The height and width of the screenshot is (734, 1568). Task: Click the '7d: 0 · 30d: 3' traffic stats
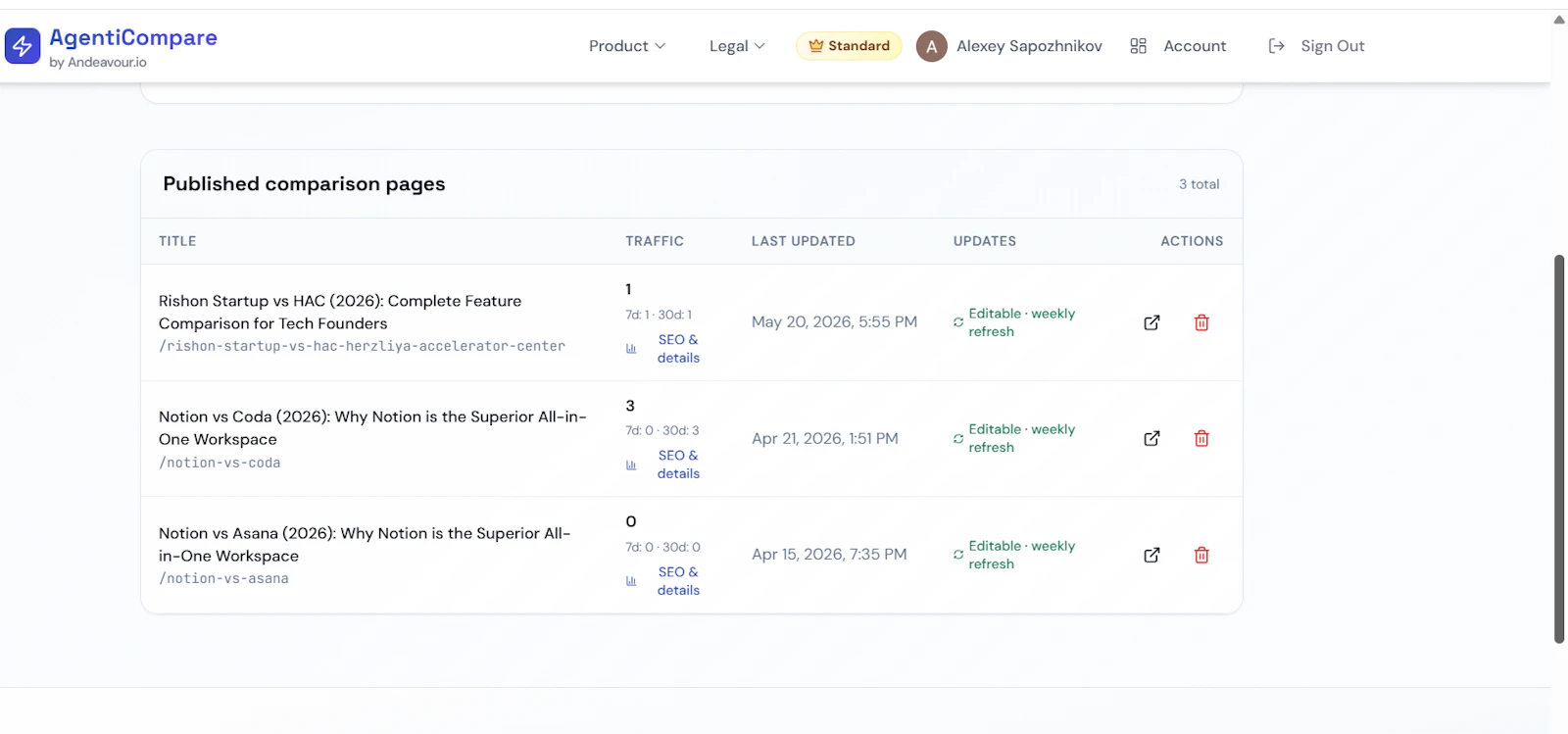pos(662,430)
